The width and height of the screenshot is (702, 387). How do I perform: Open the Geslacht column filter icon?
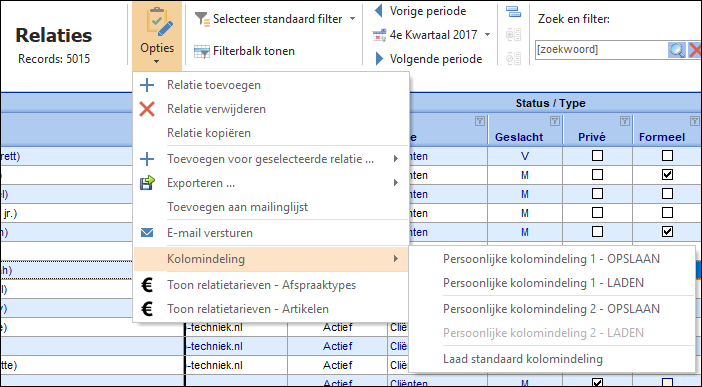[555, 121]
